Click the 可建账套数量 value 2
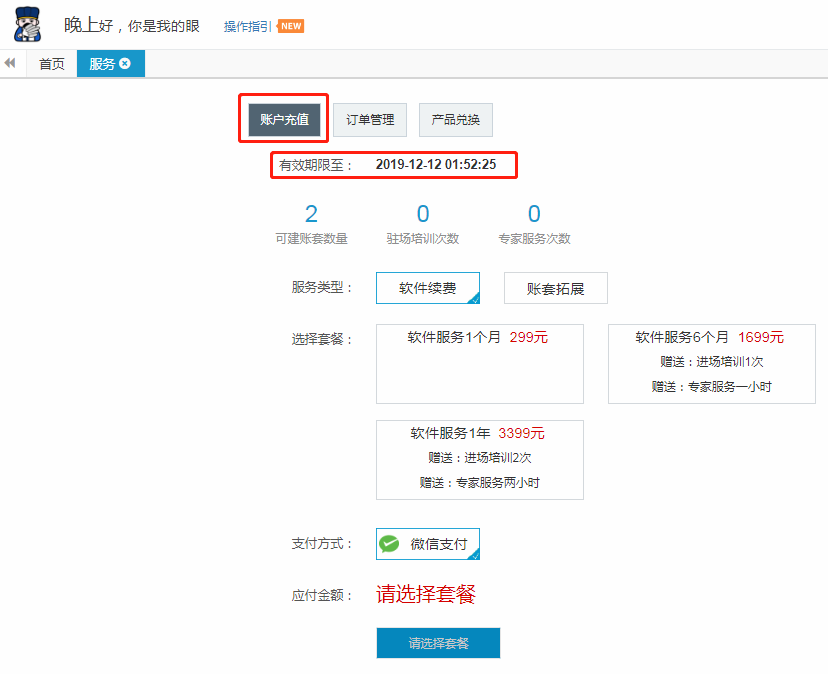828x674 pixels. tap(312, 214)
